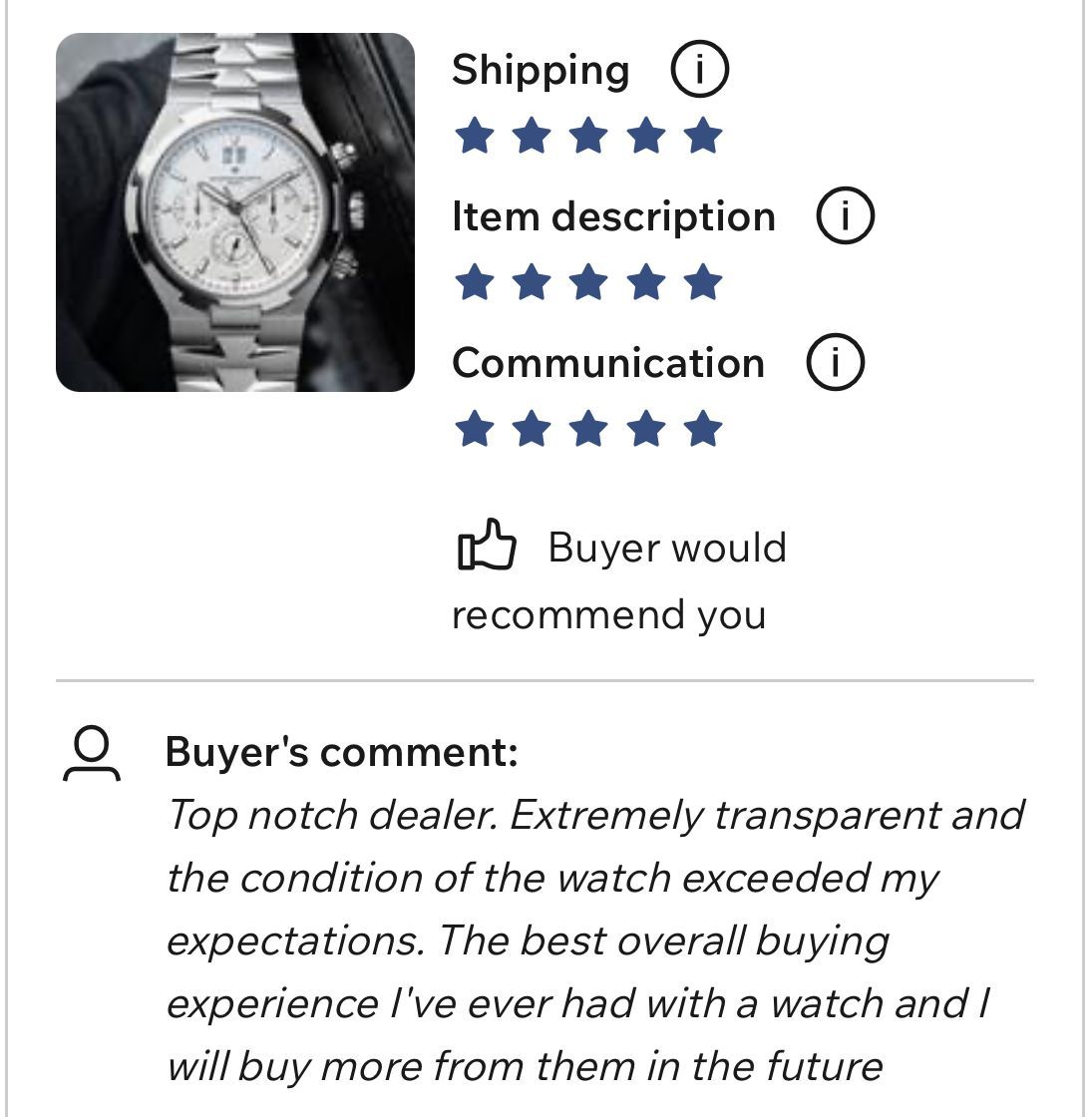The width and height of the screenshot is (1092, 1117).
Task: Open the Item description info icon
Action: 845,216
